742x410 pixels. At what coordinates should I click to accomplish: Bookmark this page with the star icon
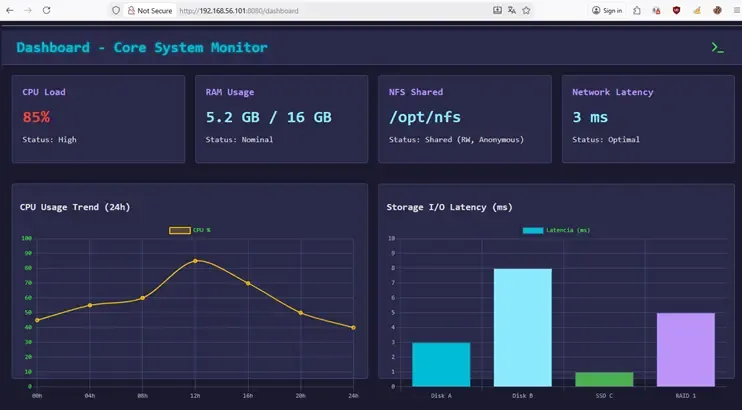click(526, 10)
